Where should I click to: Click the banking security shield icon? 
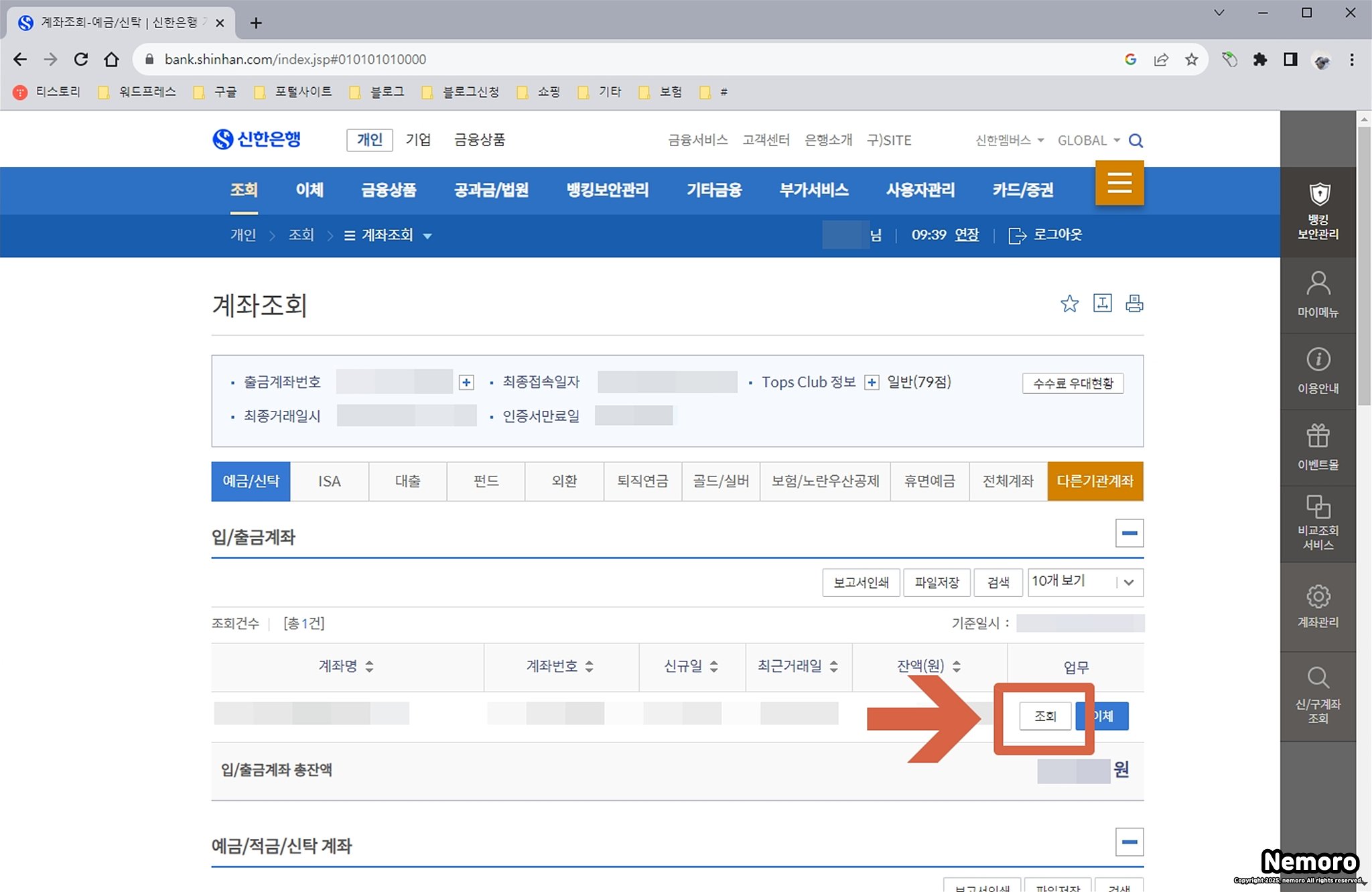coord(1318,195)
